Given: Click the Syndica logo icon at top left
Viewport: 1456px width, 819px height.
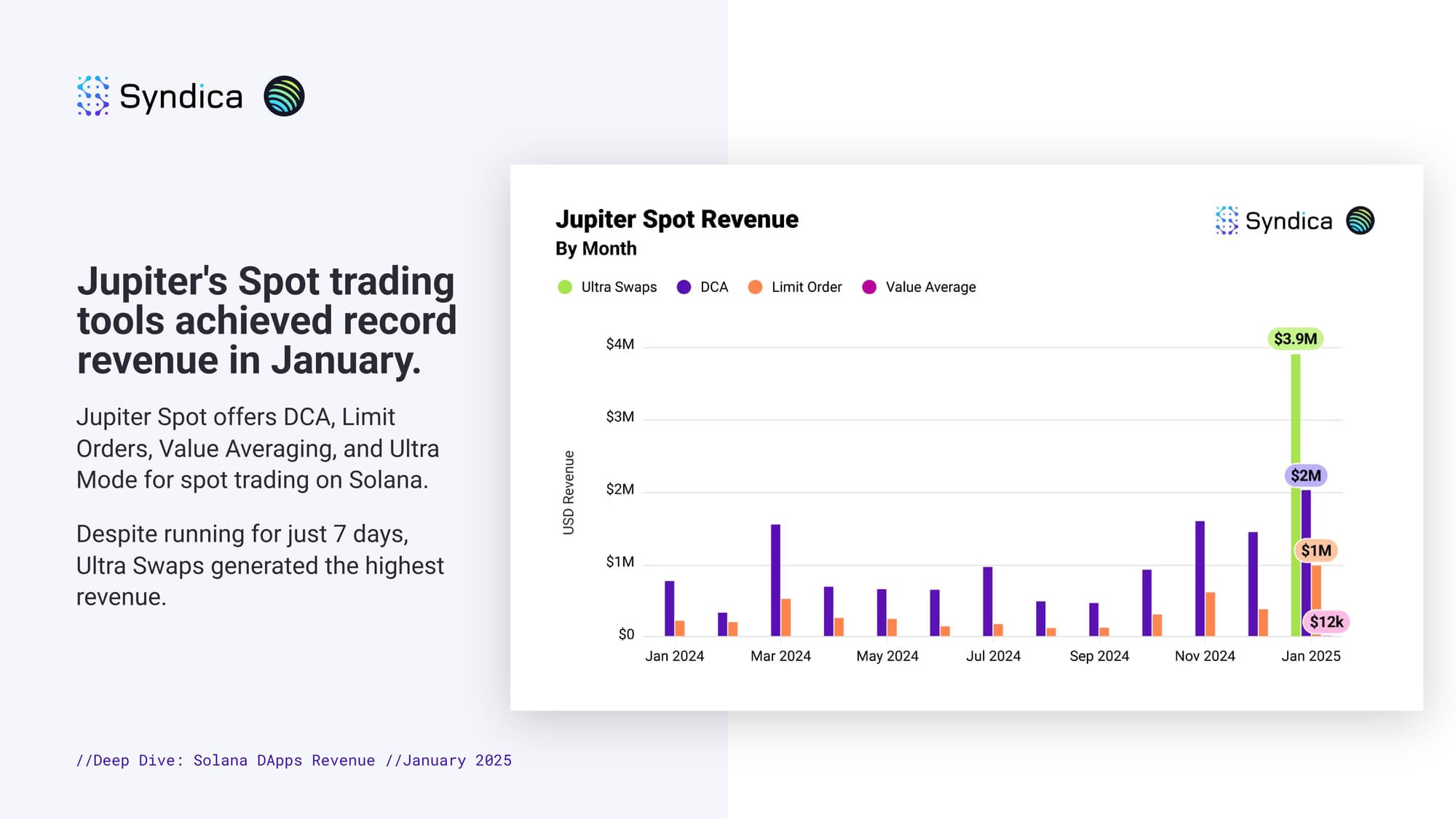Looking at the screenshot, I should [93, 96].
